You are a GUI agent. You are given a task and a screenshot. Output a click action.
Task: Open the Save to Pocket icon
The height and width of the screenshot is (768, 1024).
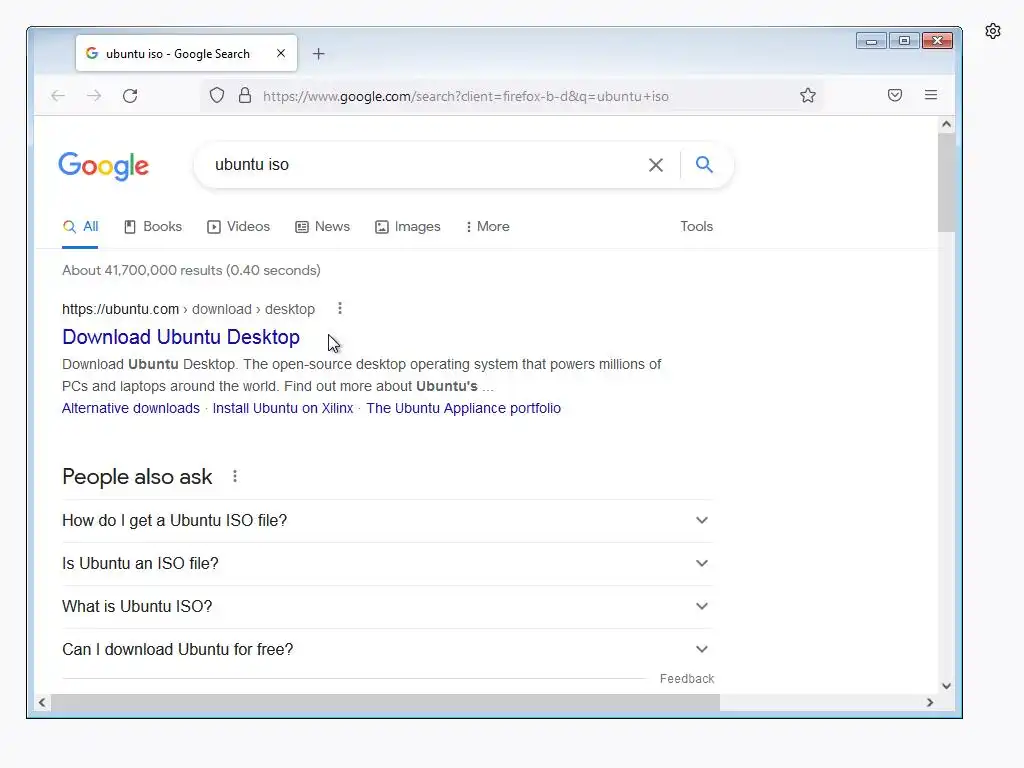[x=895, y=95]
